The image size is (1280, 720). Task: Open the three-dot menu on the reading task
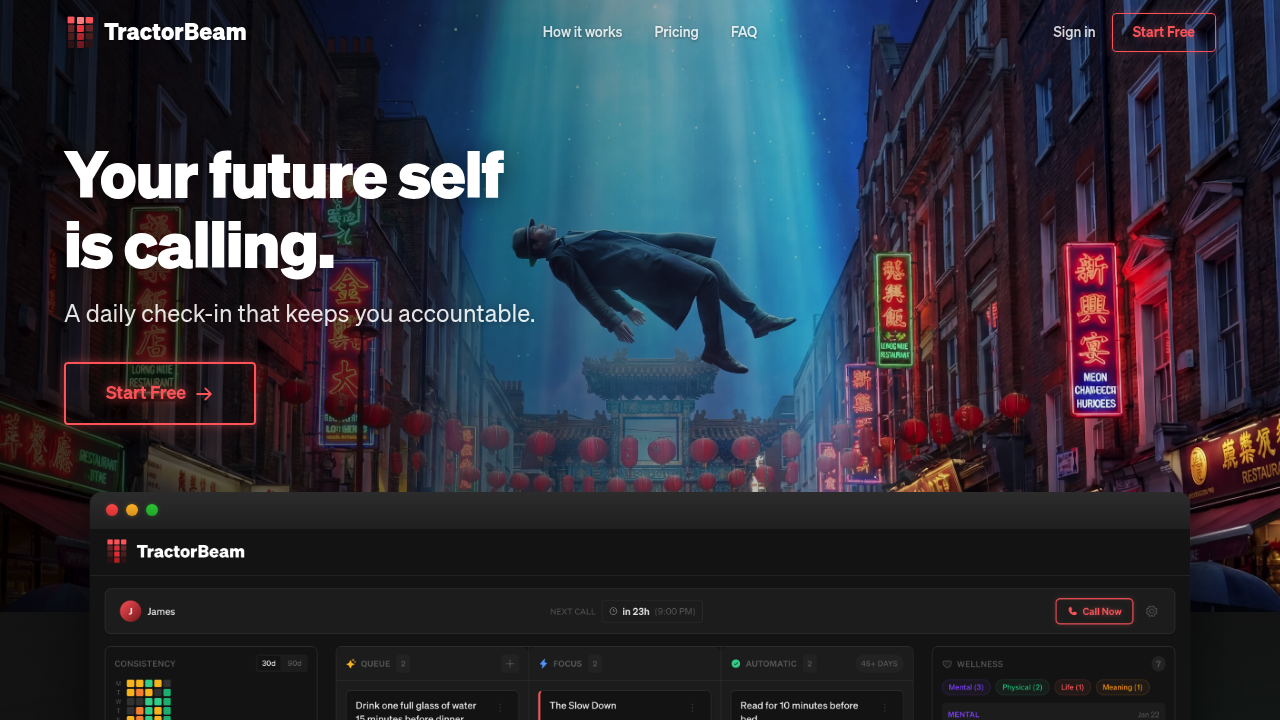click(885, 707)
